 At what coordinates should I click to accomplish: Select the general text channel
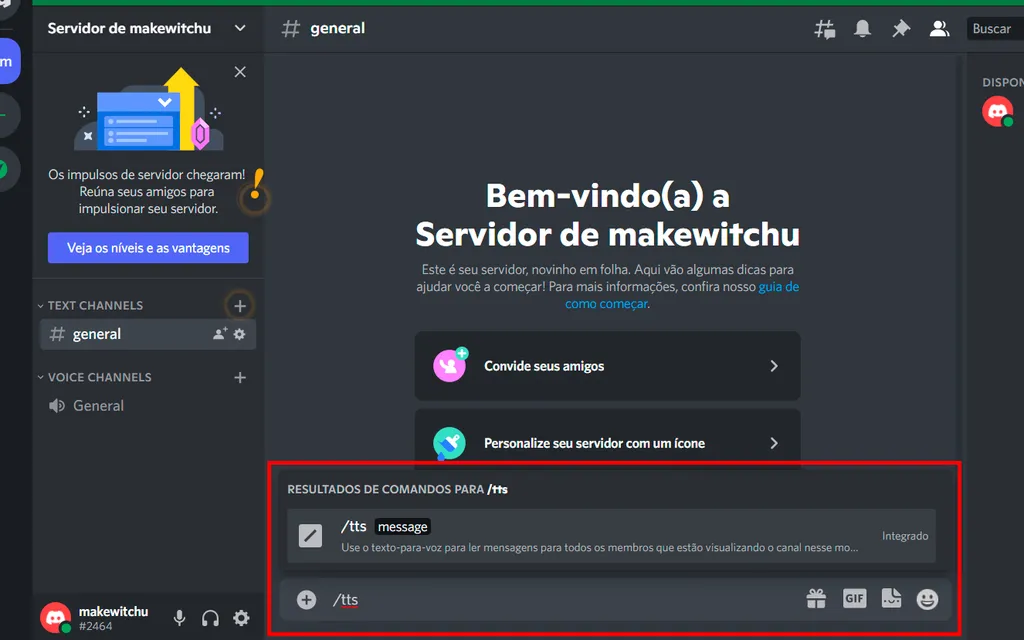tap(99, 334)
